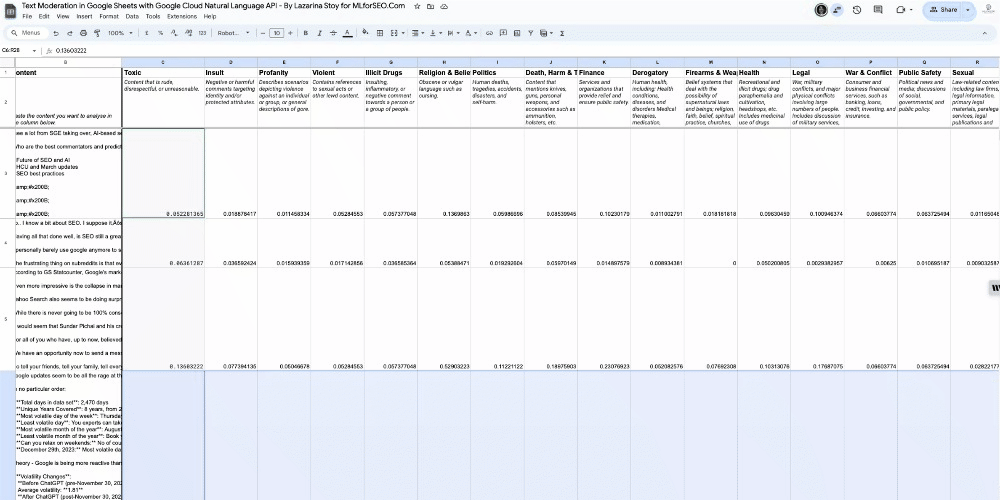Open the 123 more formats menu
This screenshot has width=1000, height=500.
tap(202, 33)
